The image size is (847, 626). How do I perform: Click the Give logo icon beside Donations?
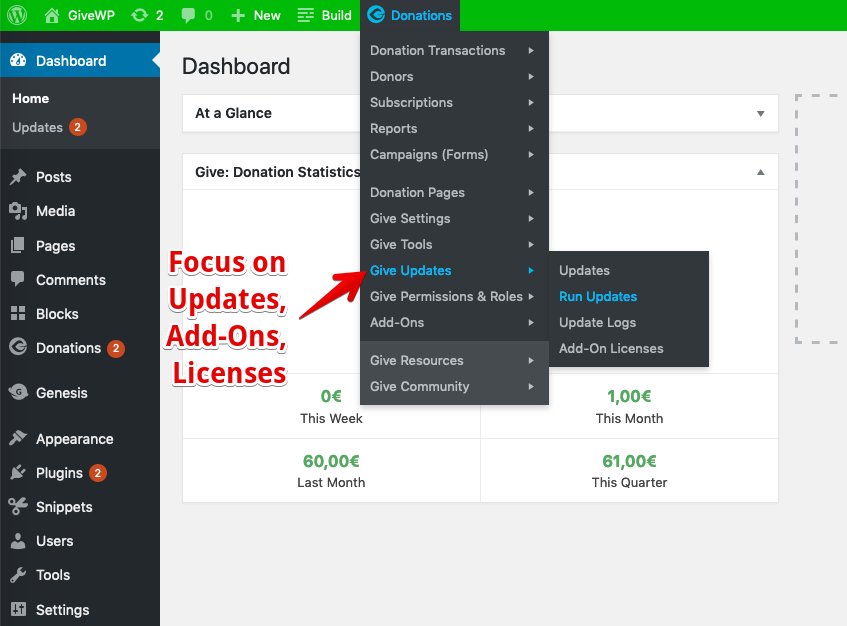pyautogui.click(x=376, y=15)
